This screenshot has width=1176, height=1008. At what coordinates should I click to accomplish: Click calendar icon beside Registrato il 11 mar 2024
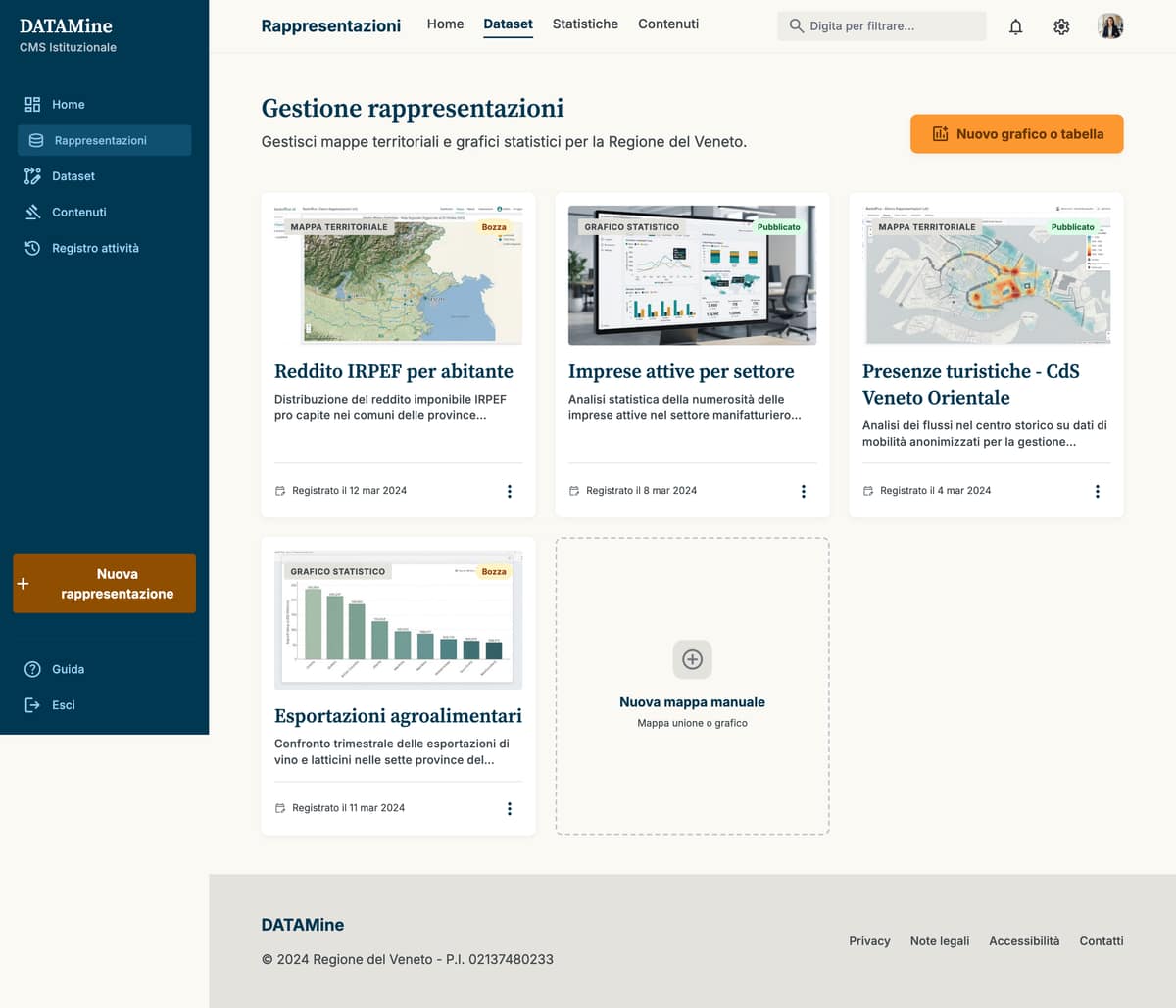click(280, 808)
